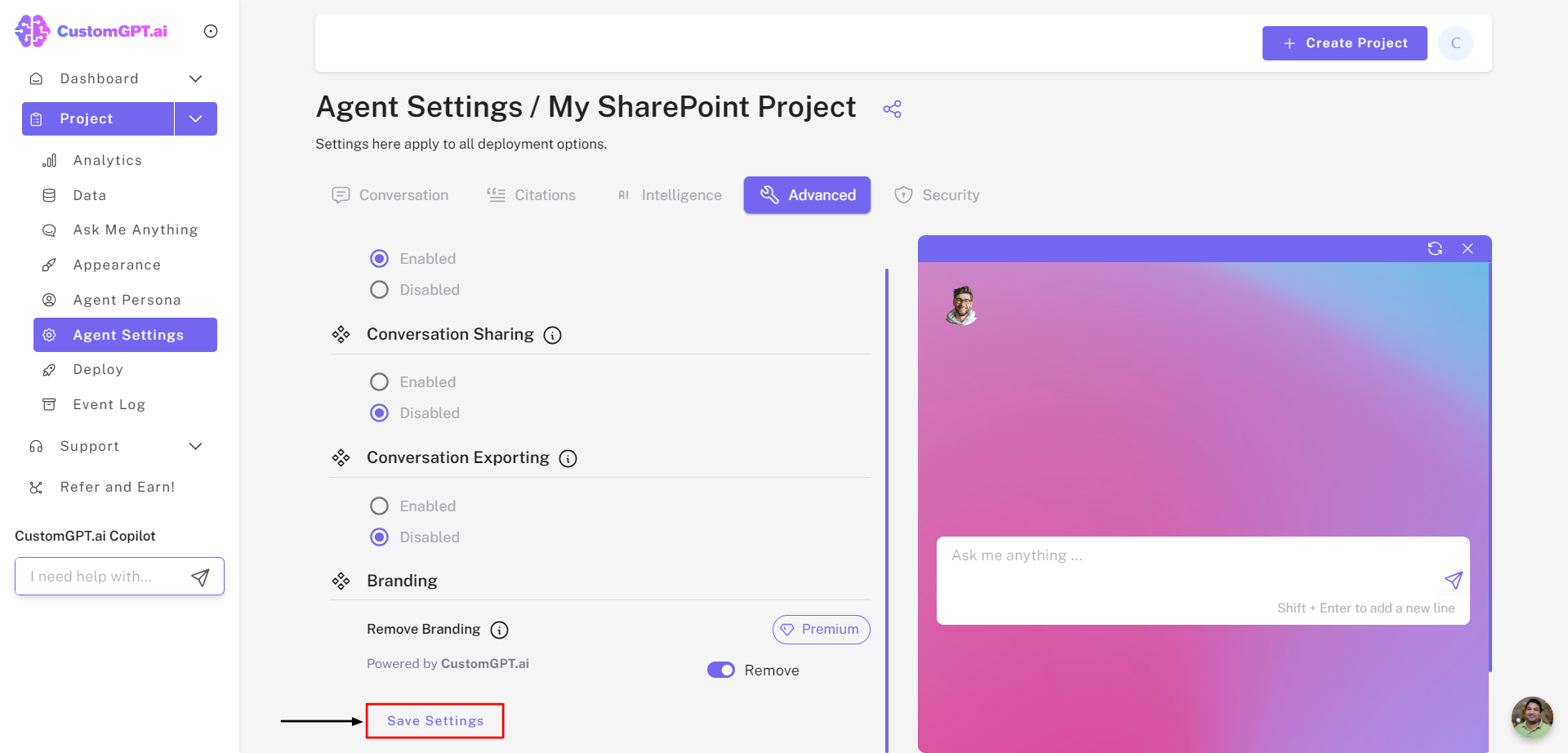Screen dimensions: 1568x753
Task: Click the agent avatar in chat preview
Action: tap(962, 306)
